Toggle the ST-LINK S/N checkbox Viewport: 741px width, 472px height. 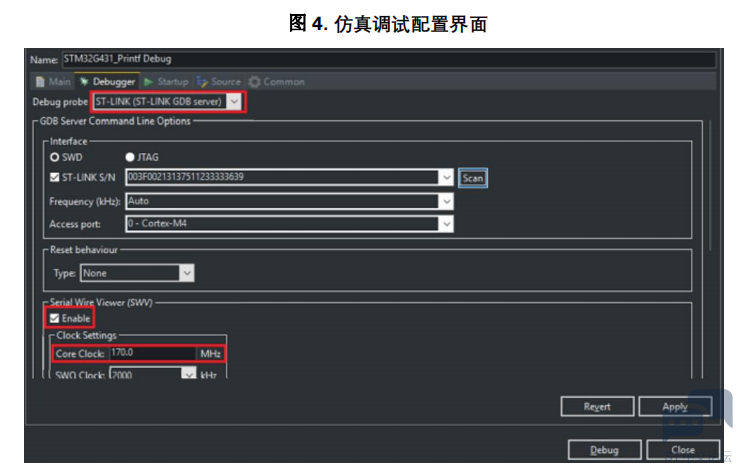[54, 177]
